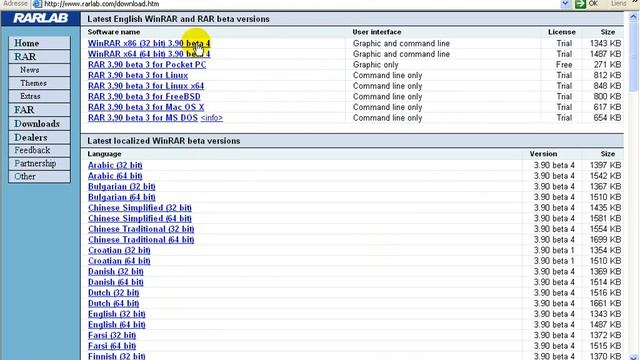The height and width of the screenshot is (360, 640).
Task: Download Farsi (64 bit) version
Action: [112, 346]
